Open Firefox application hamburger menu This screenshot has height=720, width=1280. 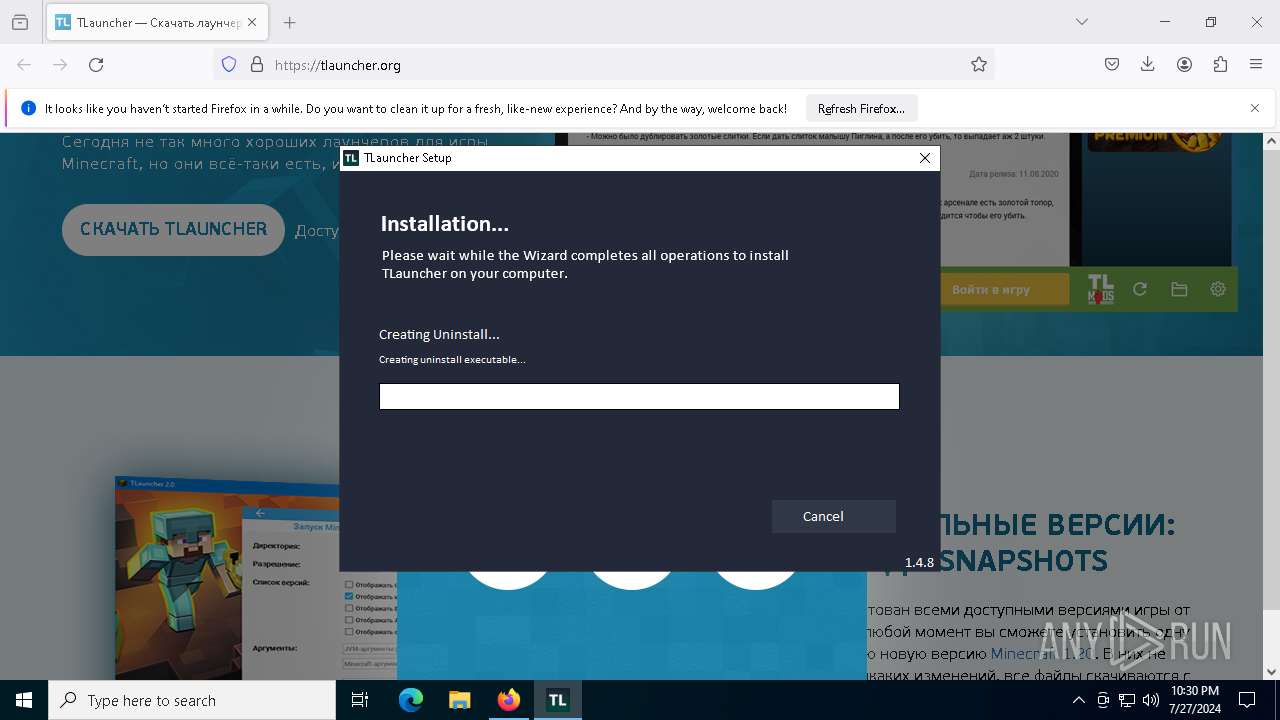coord(1256,65)
